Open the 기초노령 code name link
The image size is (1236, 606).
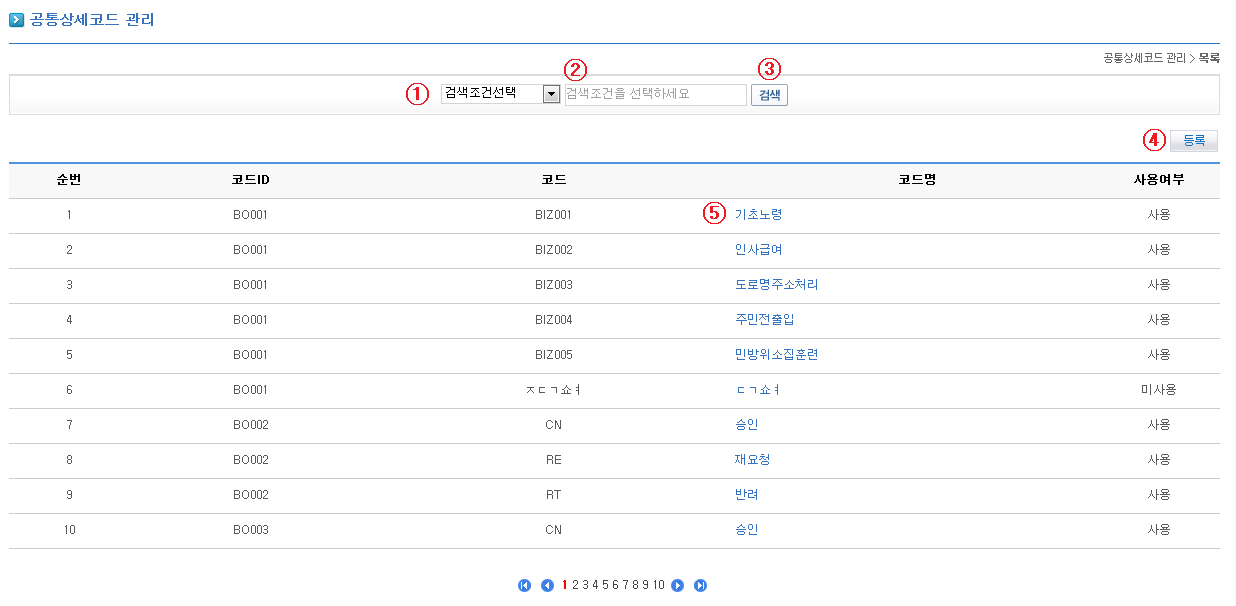758,214
